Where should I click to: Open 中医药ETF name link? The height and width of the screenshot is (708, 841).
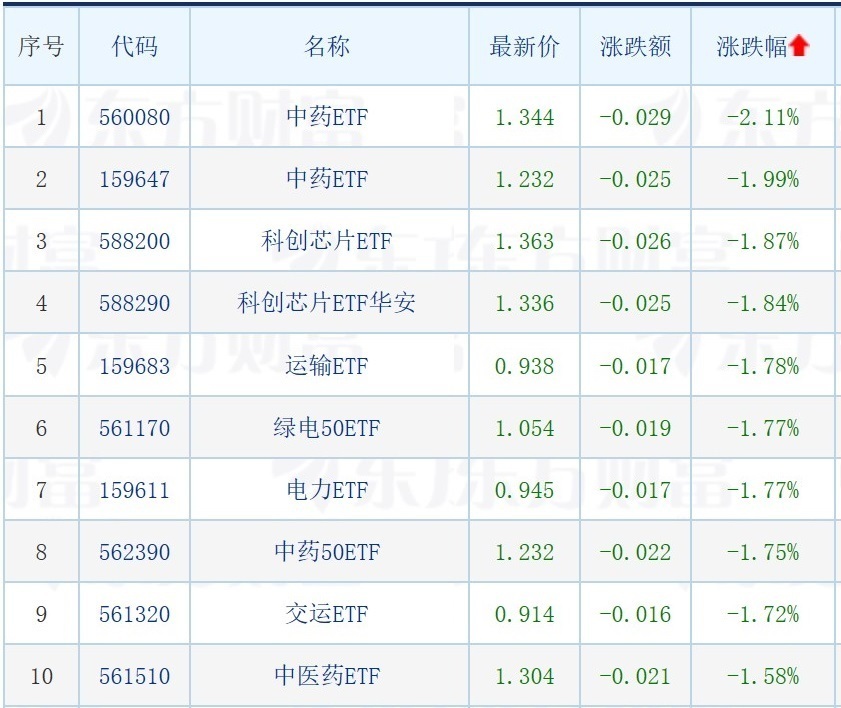coord(327,676)
